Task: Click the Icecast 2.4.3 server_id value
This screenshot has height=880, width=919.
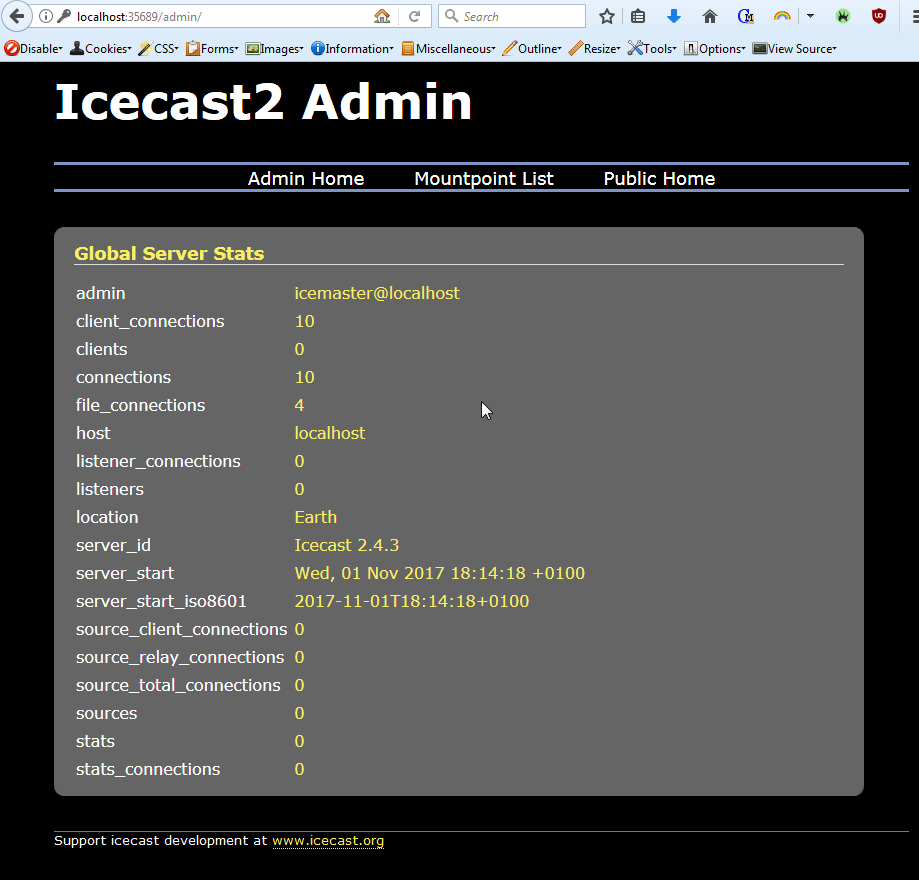Action: click(x=346, y=545)
